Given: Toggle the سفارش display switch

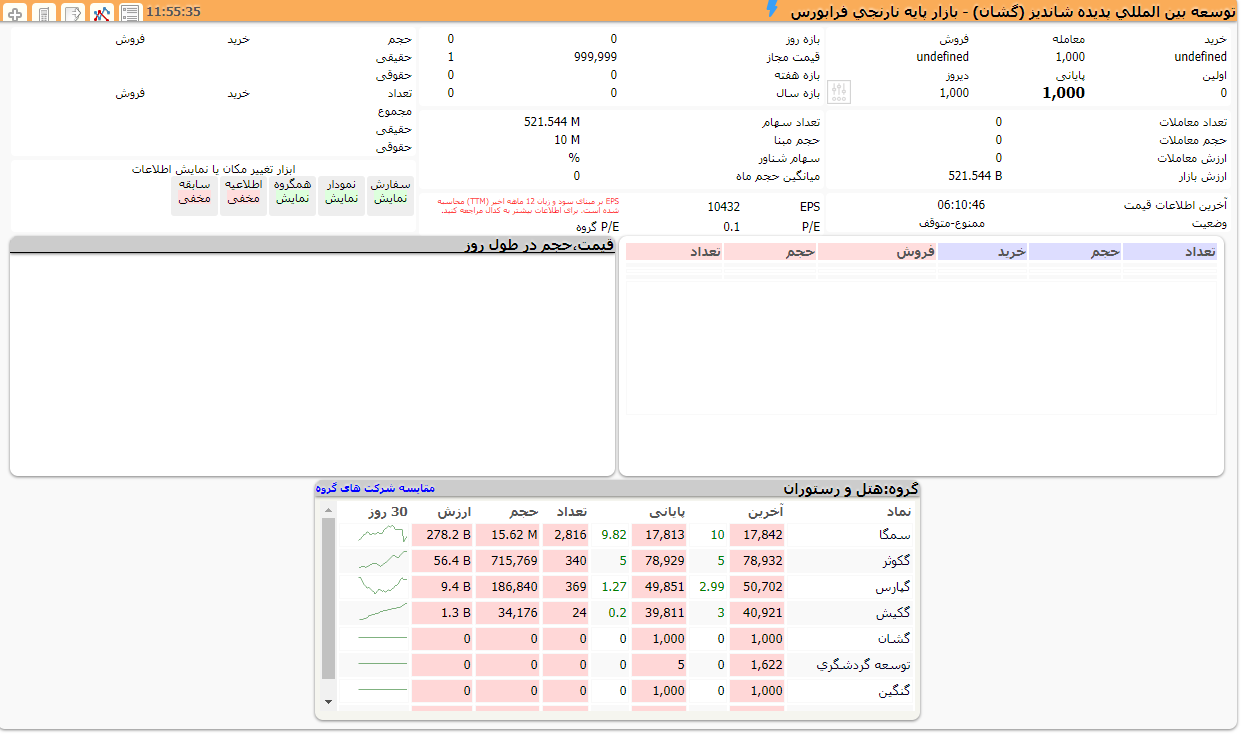Looking at the screenshot, I should coord(390,191).
